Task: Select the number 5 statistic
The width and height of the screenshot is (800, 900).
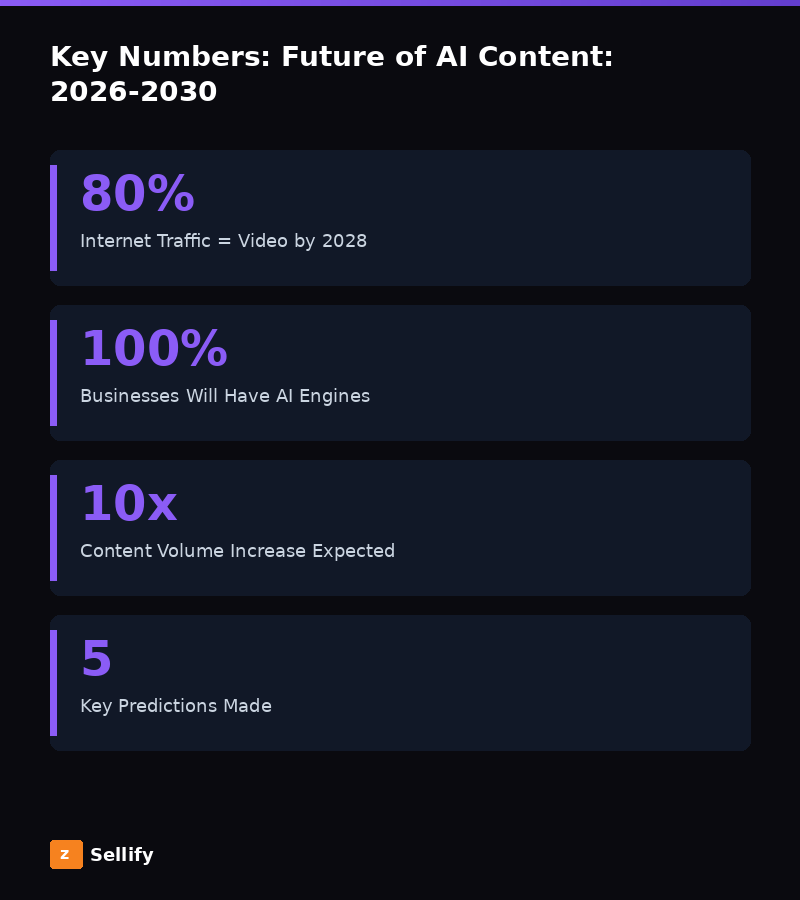Action: 96,659
